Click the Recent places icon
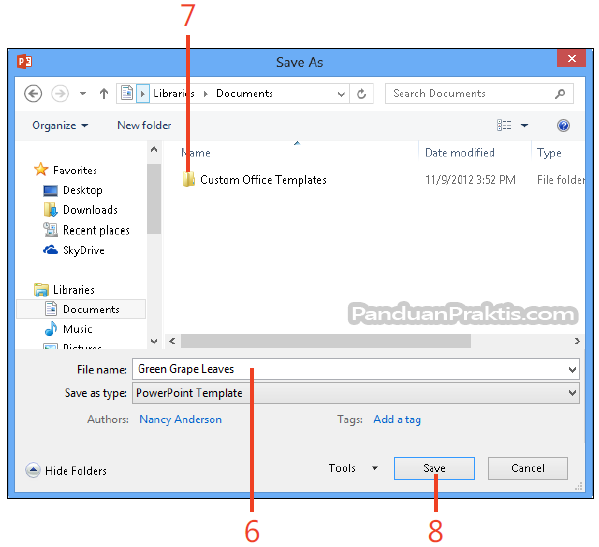The image size is (599, 547). (50, 230)
